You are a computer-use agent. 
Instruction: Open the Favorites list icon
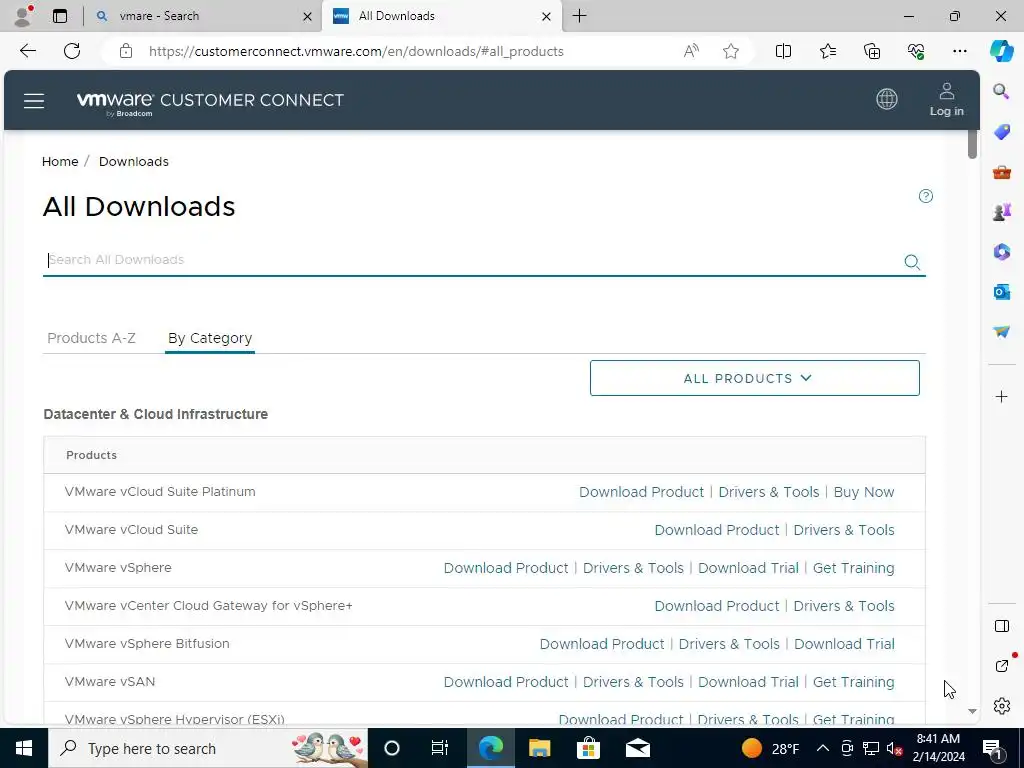(827, 51)
